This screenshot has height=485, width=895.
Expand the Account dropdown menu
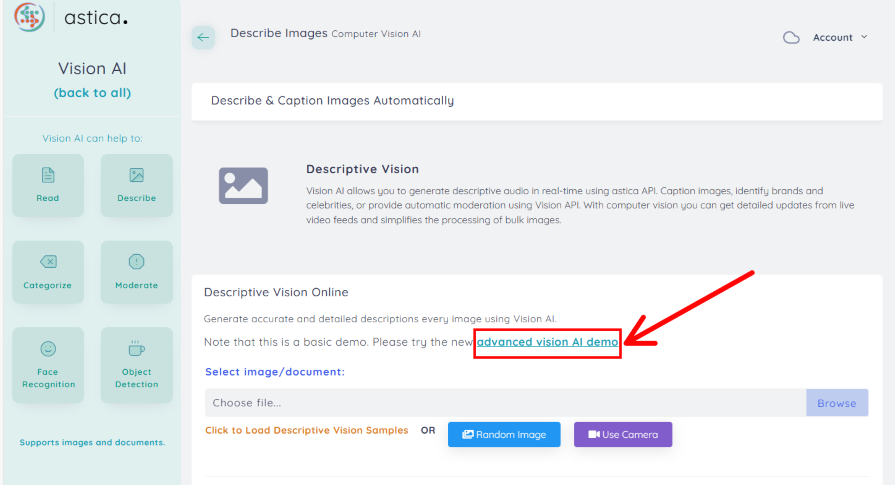(839, 38)
